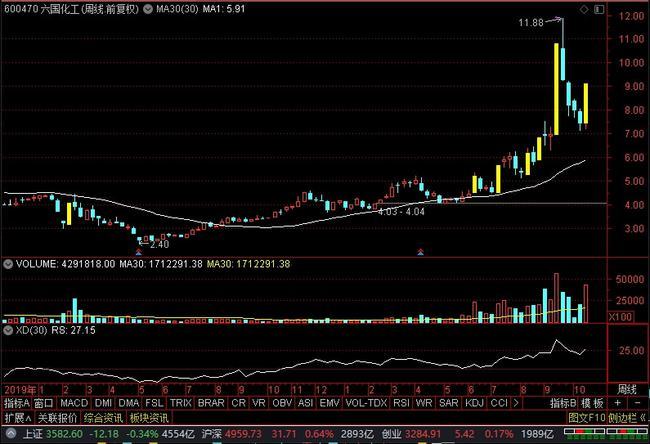Switch to the OBV indicator
Screen dimensions: 650x444
pos(282,403)
